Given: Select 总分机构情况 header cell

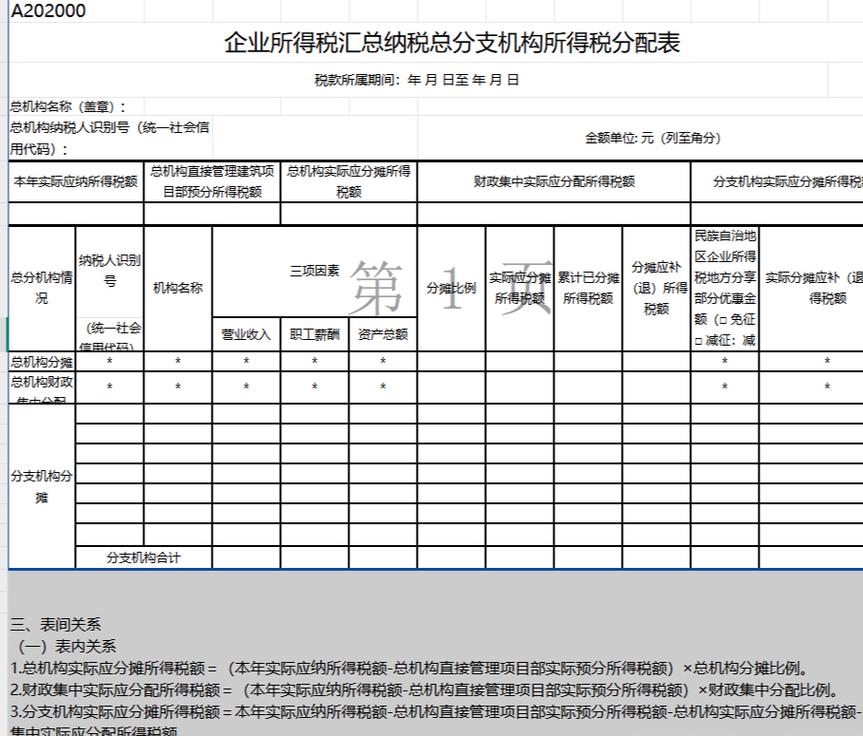Looking at the screenshot, I should 42,288.
